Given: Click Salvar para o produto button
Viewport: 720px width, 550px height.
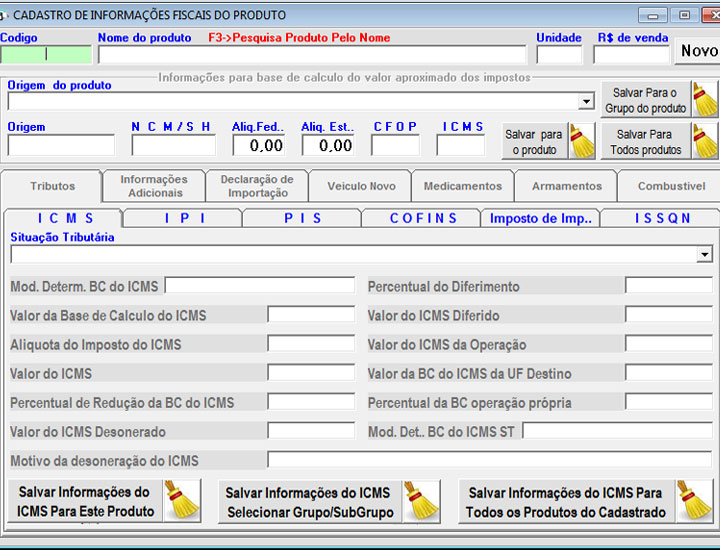Looking at the screenshot, I should tap(534, 141).
